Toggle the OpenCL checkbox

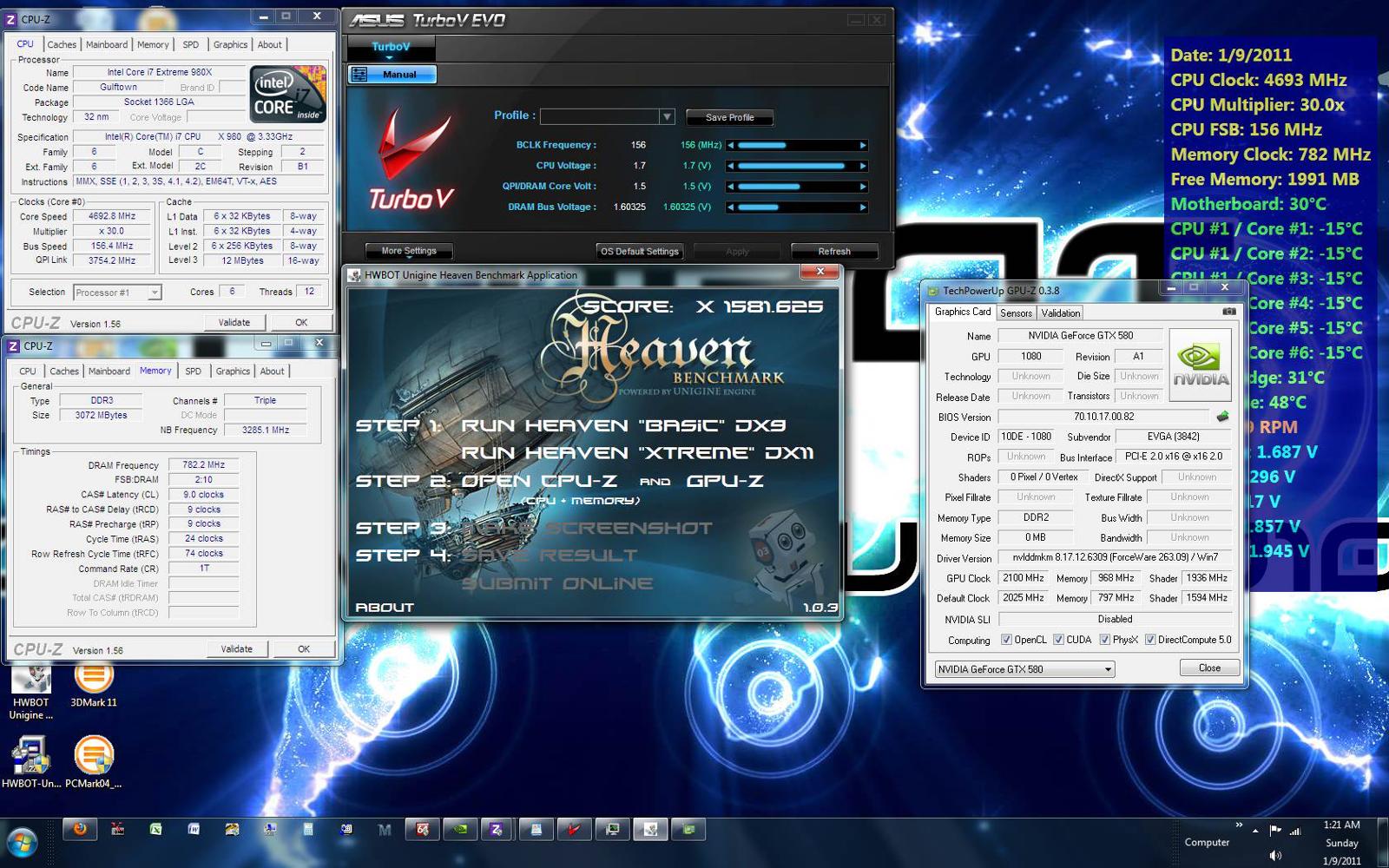click(x=1006, y=640)
